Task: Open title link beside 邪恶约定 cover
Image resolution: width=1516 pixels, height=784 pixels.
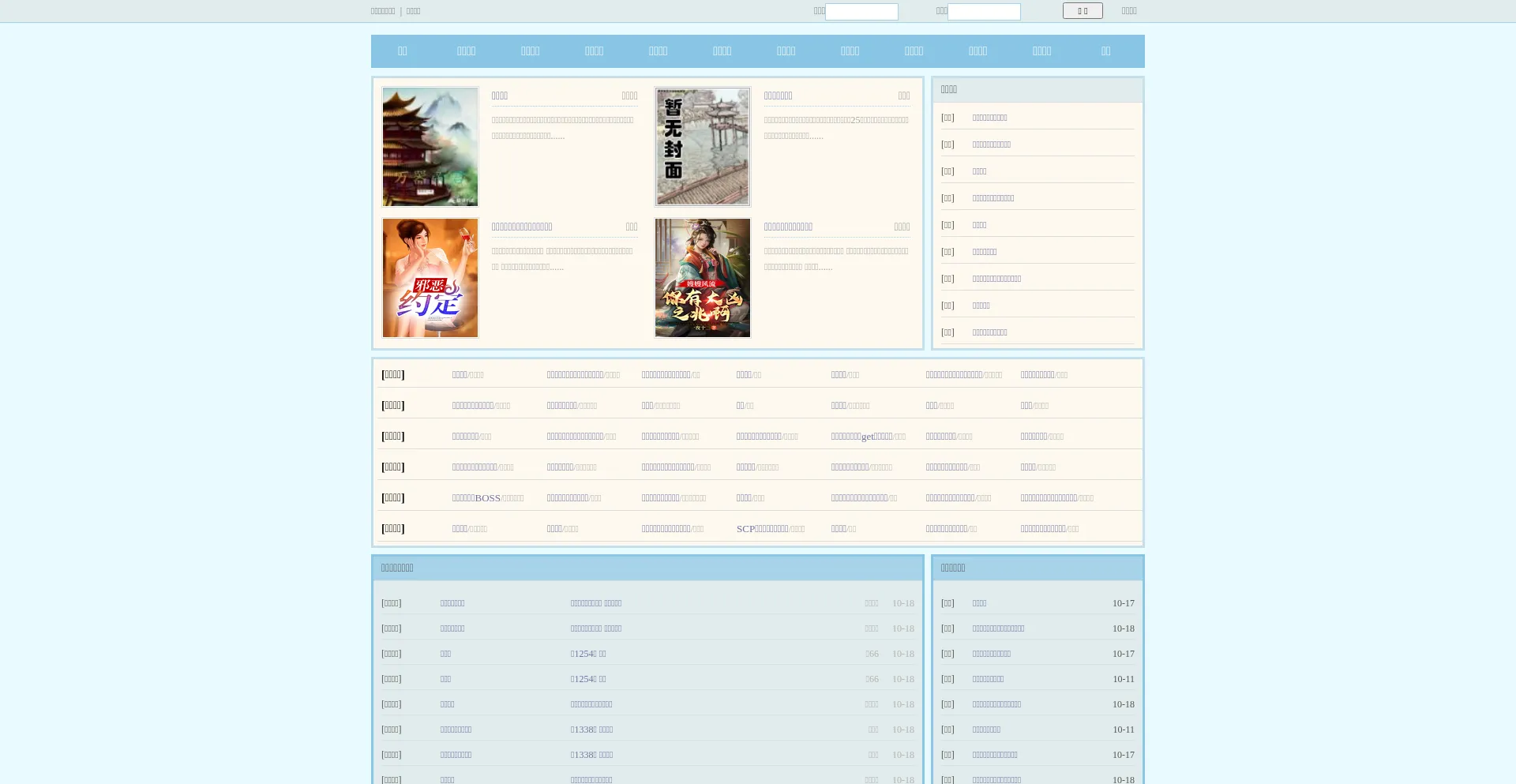Action: tap(522, 227)
